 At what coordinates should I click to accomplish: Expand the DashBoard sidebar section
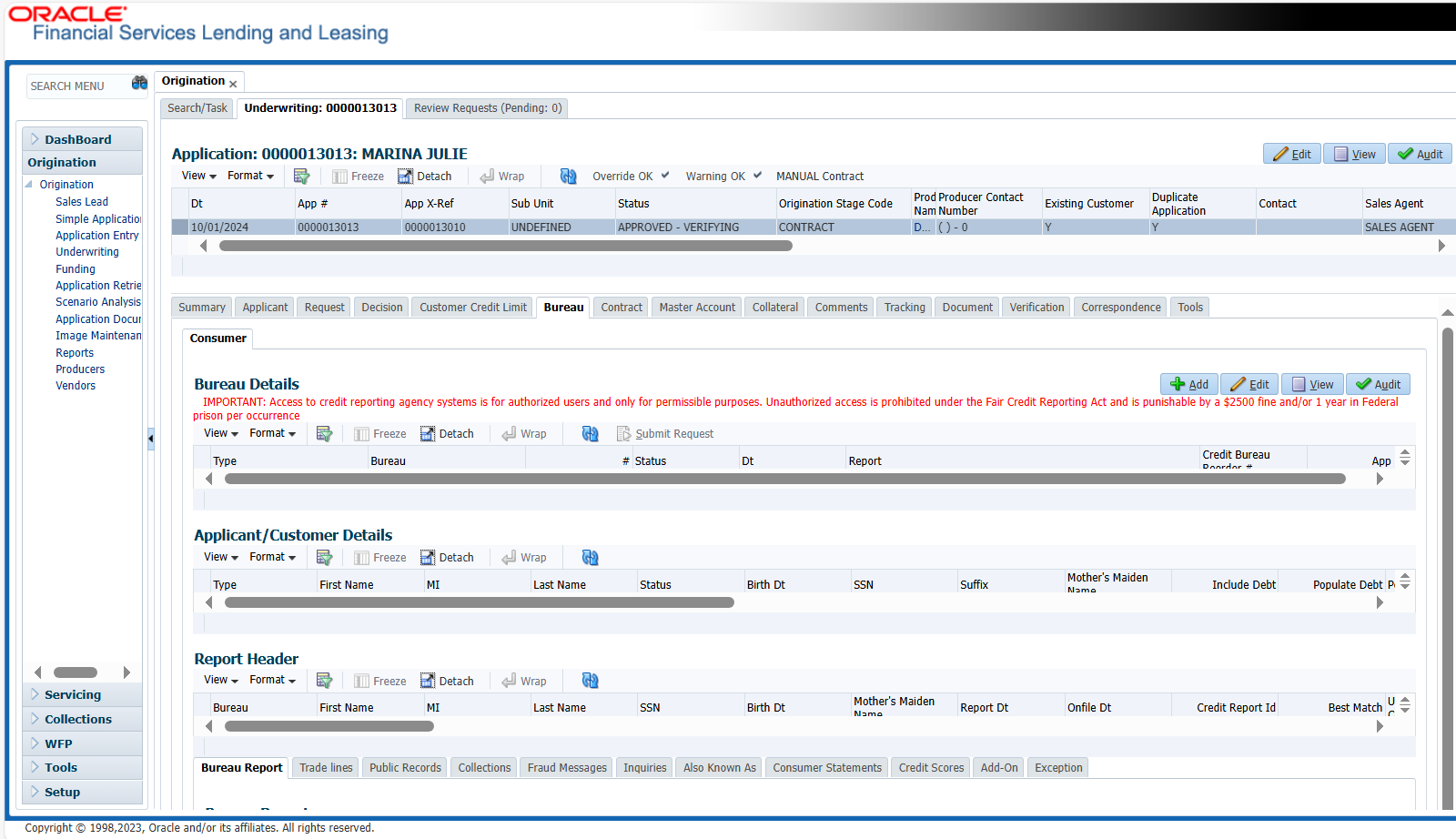tap(82, 139)
